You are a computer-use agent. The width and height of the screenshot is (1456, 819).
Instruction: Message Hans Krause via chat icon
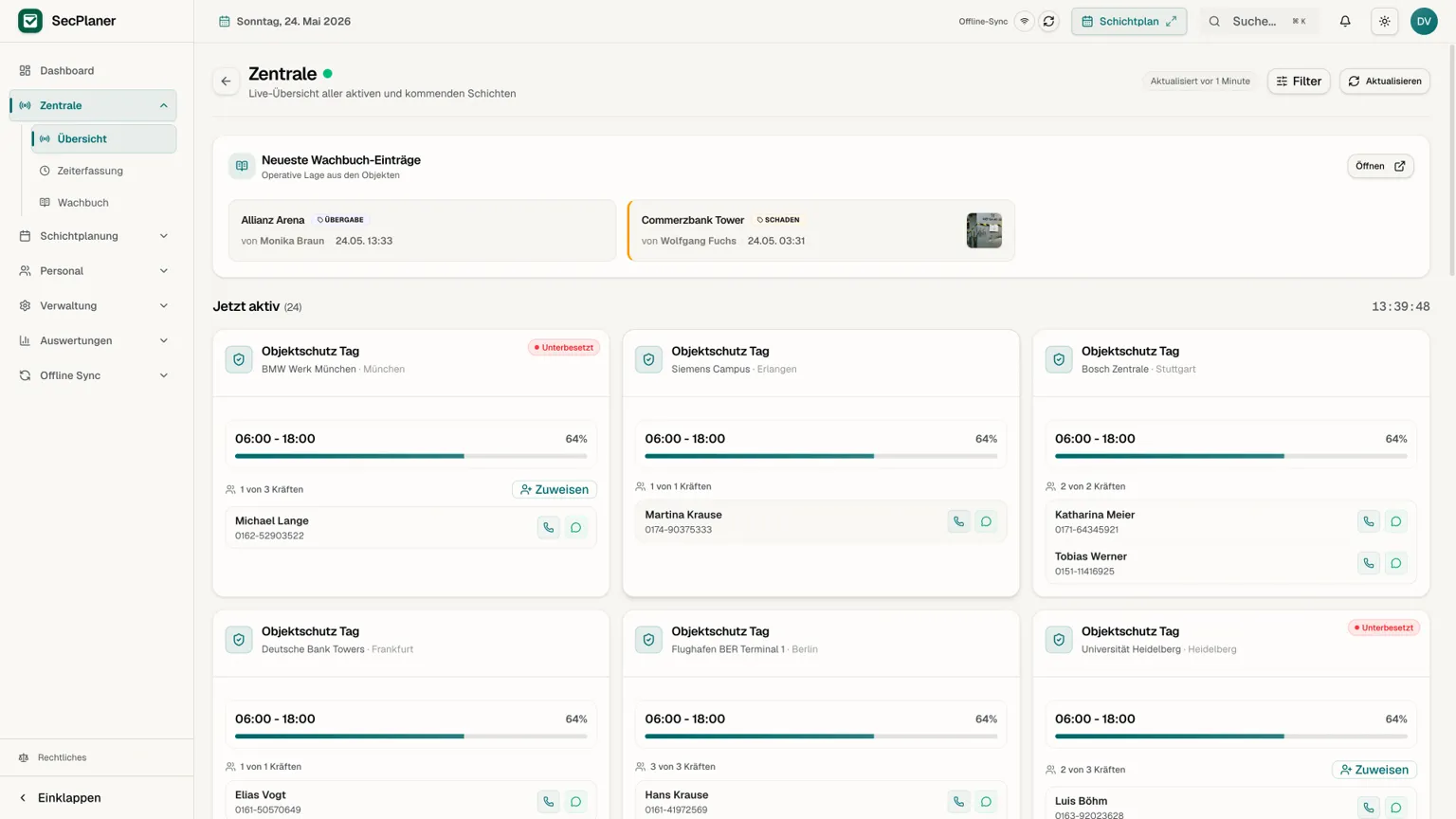987,802
